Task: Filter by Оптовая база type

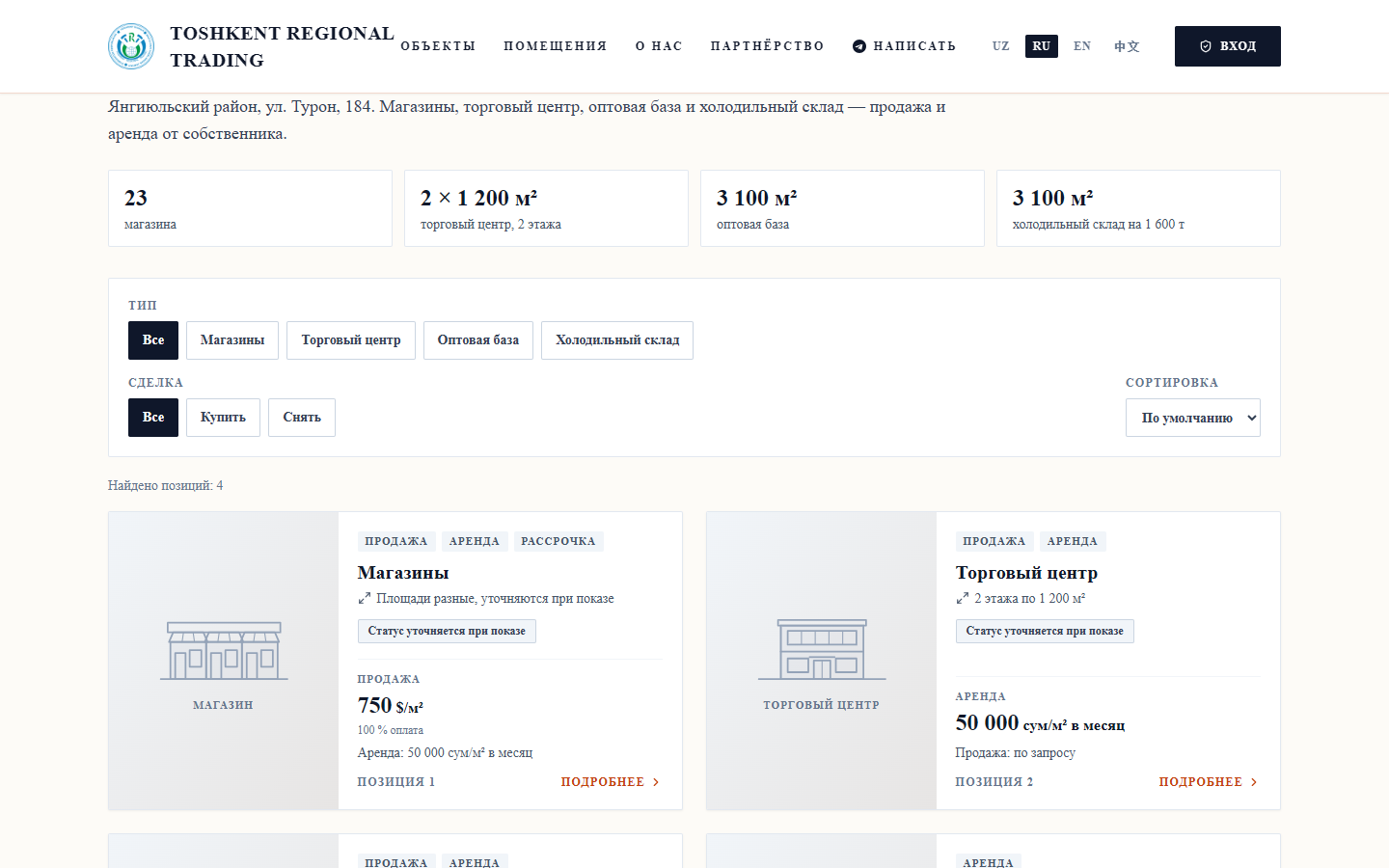Action: click(478, 340)
